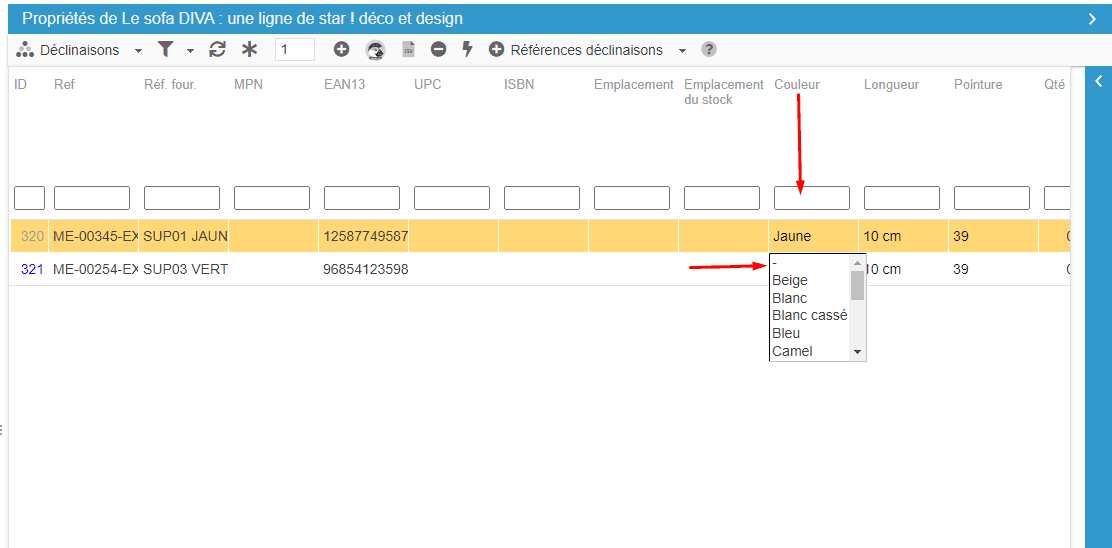Viewport: 1112px width, 548px height.
Task: Expand the panel with header chevron
Action: pyautogui.click(x=1092, y=19)
